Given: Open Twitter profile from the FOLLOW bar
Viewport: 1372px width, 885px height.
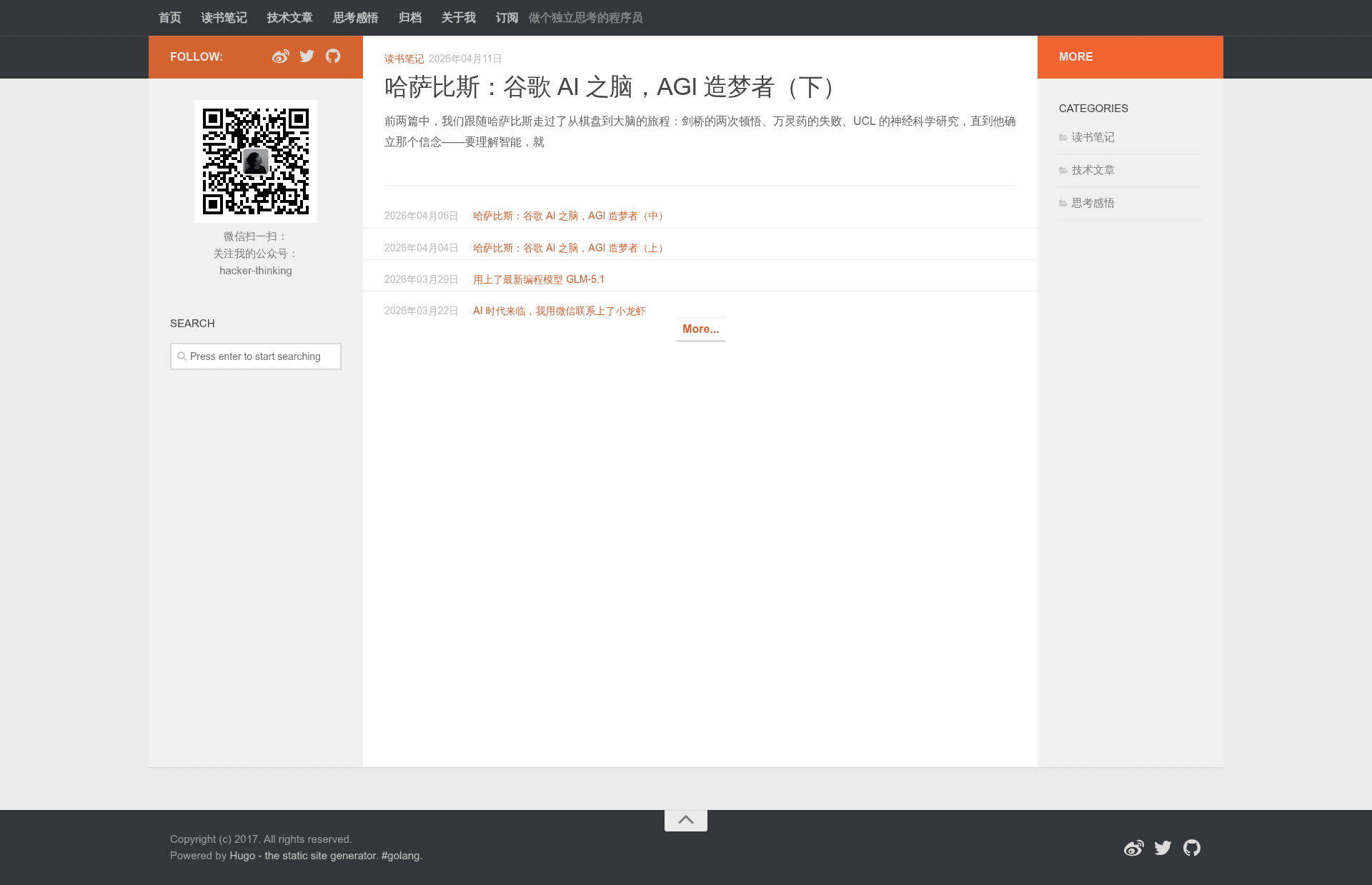Looking at the screenshot, I should point(307,56).
